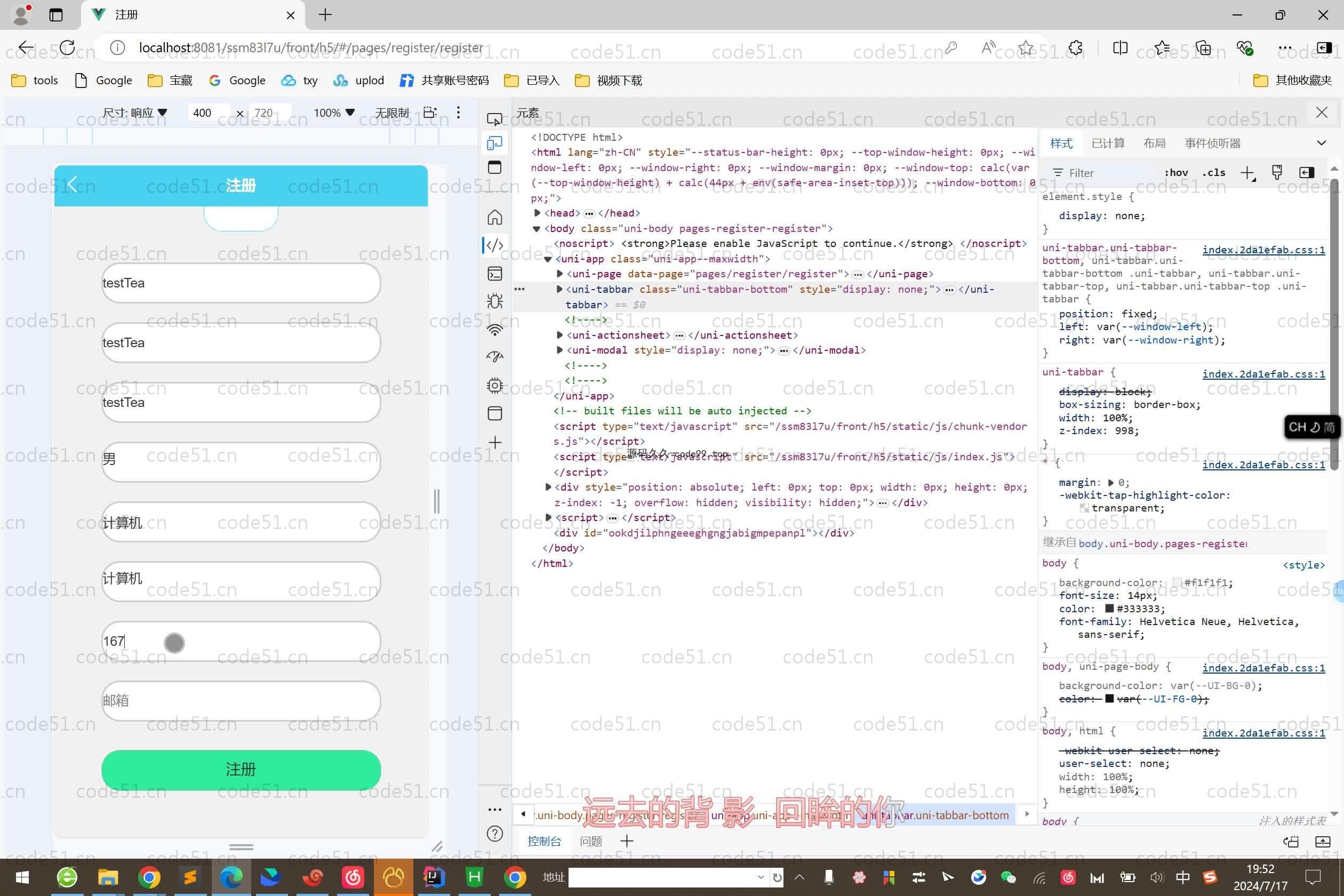Click the favorites star icon in address bar

(x=1026, y=48)
